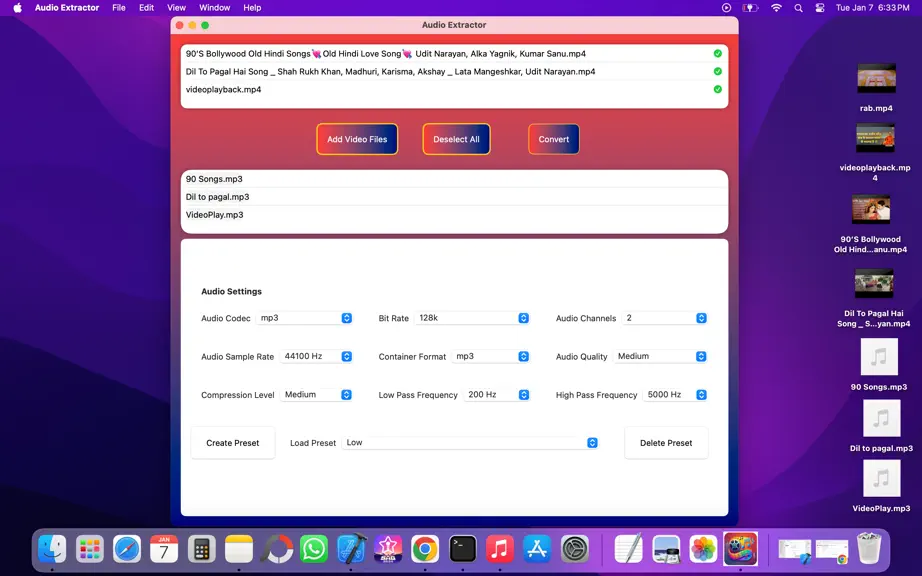Open Launchpad from the Dock
The image size is (922, 576).
[89, 550]
